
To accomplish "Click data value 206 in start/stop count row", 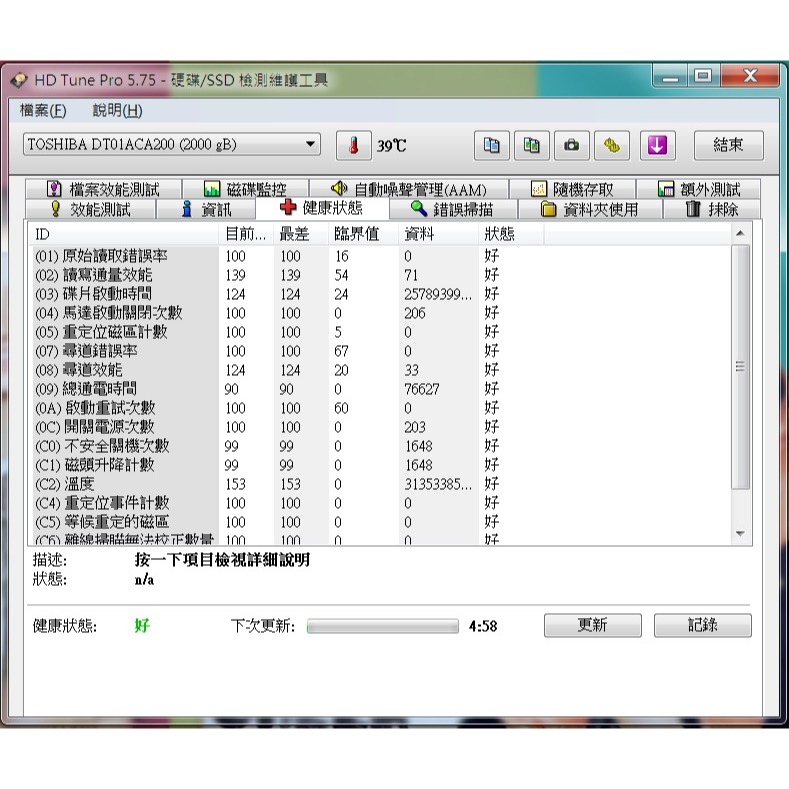I will click(415, 313).
